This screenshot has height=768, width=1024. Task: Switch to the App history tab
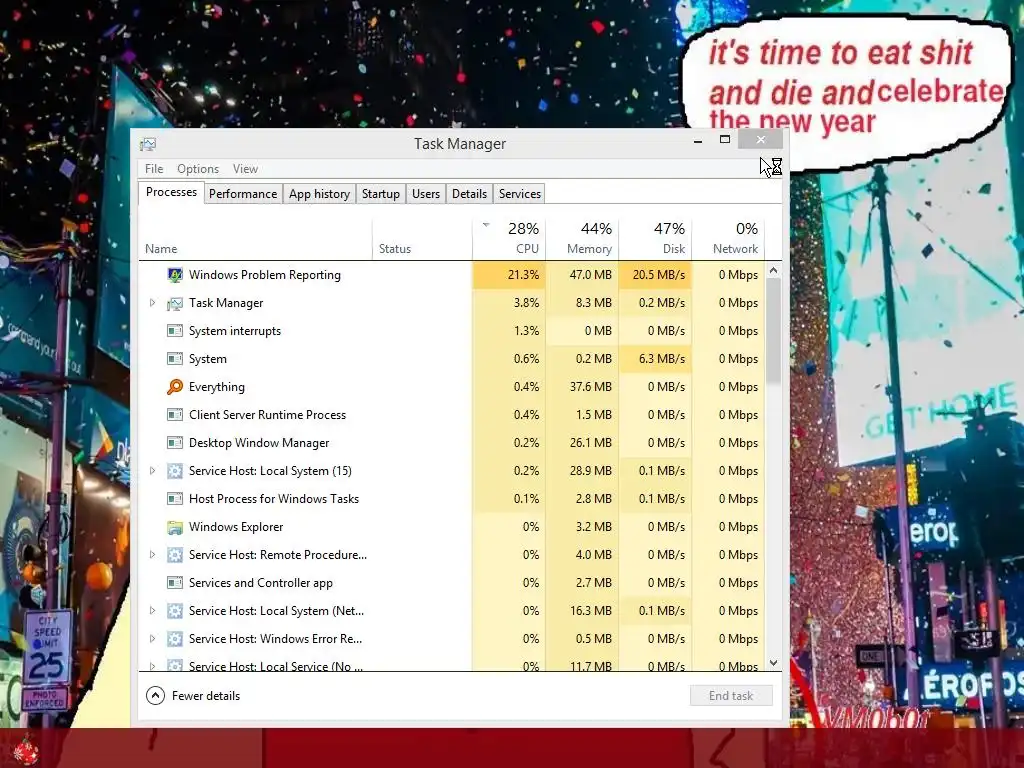click(x=319, y=194)
